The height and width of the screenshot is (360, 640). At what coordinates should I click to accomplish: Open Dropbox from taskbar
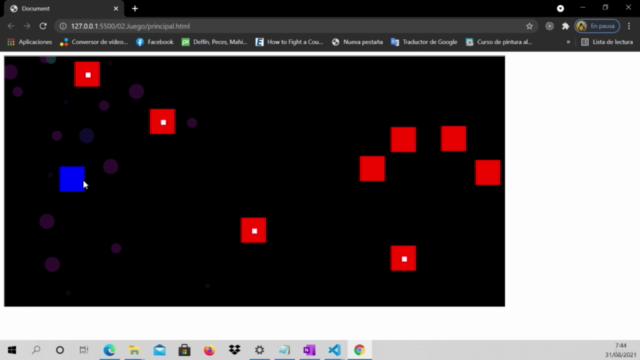235,350
